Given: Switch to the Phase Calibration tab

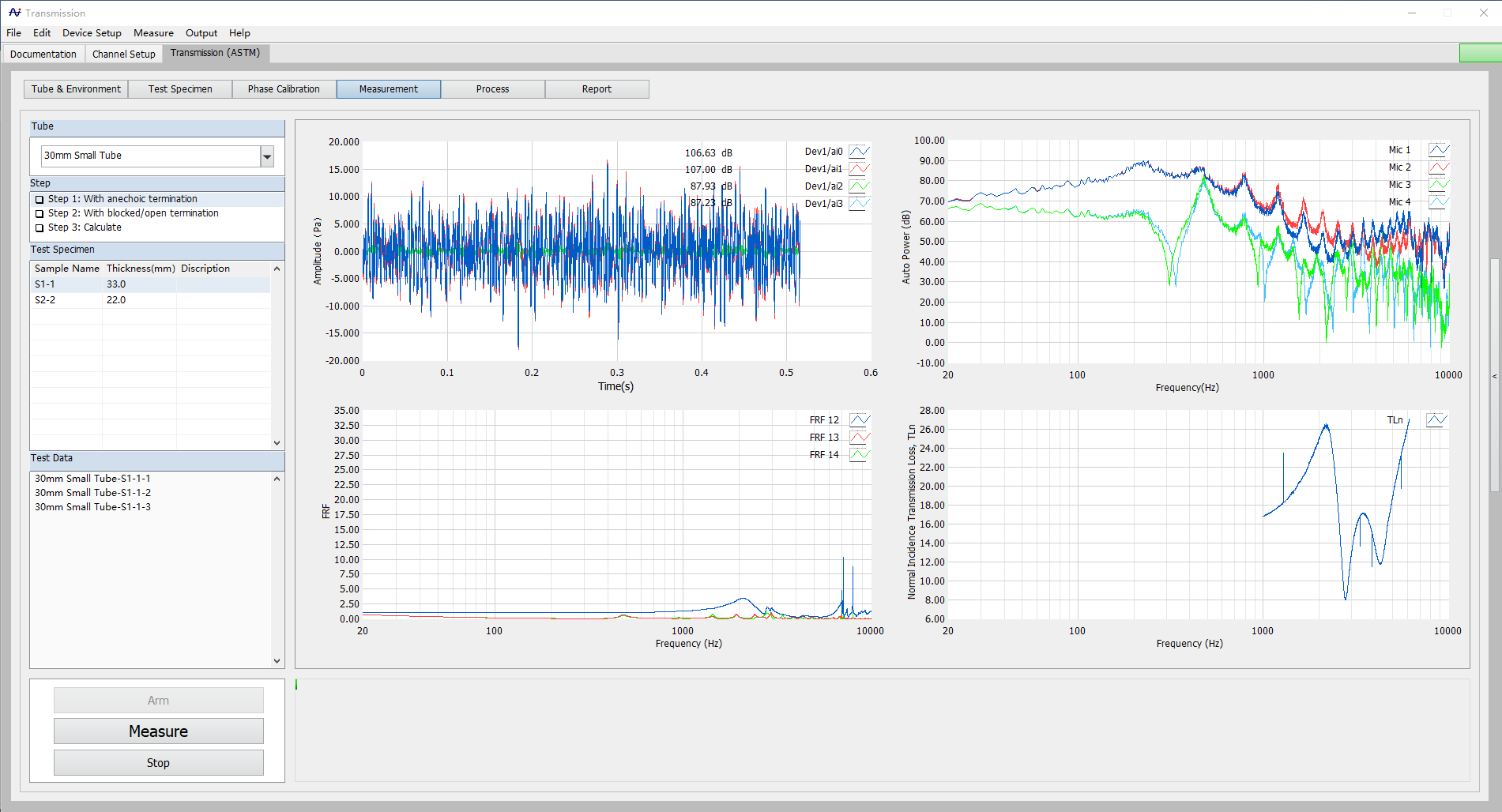Looking at the screenshot, I should click(284, 89).
